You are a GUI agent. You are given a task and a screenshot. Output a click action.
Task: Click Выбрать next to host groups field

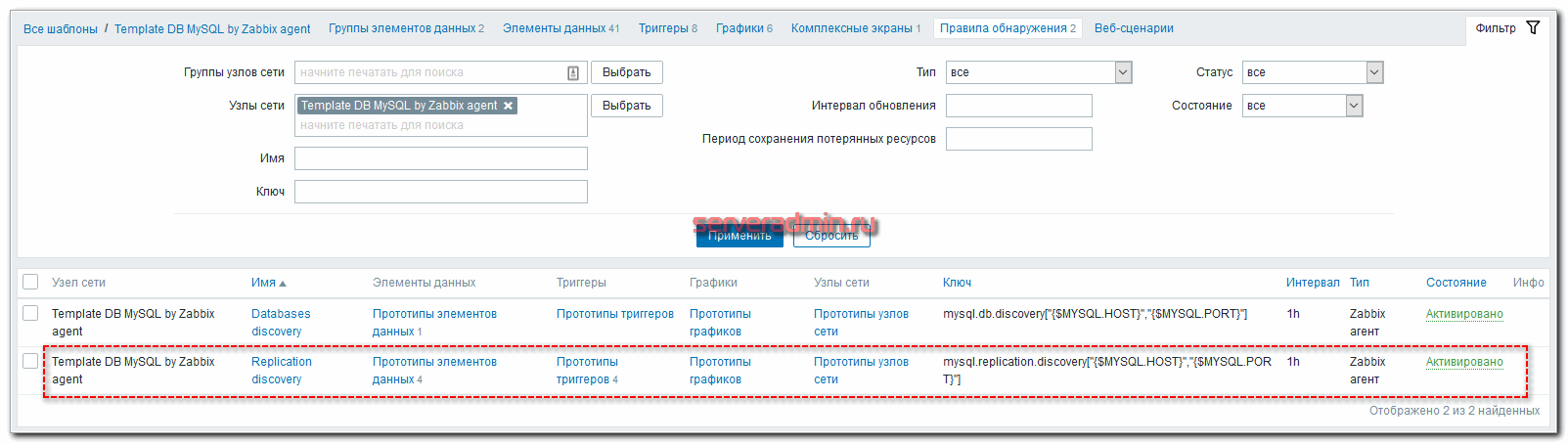tap(626, 72)
